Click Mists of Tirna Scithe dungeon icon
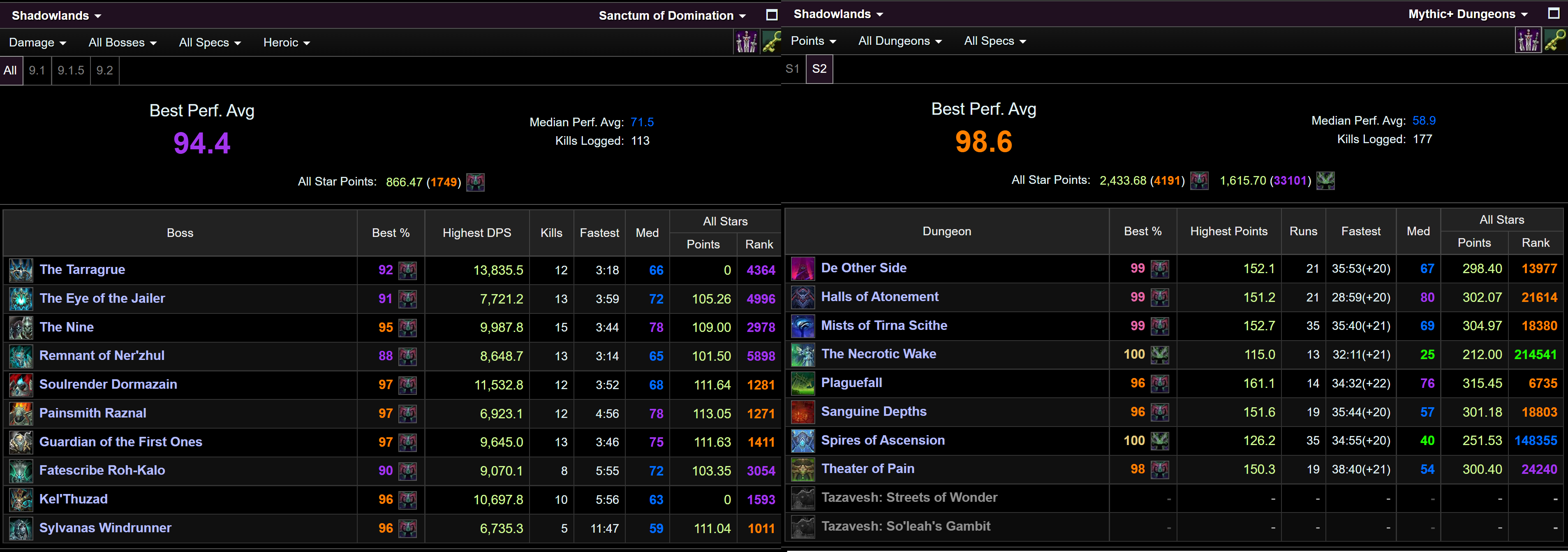 [803, 325]
